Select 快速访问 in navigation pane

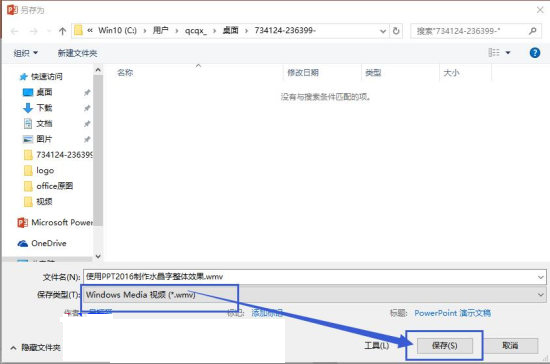tap(47, 76)
